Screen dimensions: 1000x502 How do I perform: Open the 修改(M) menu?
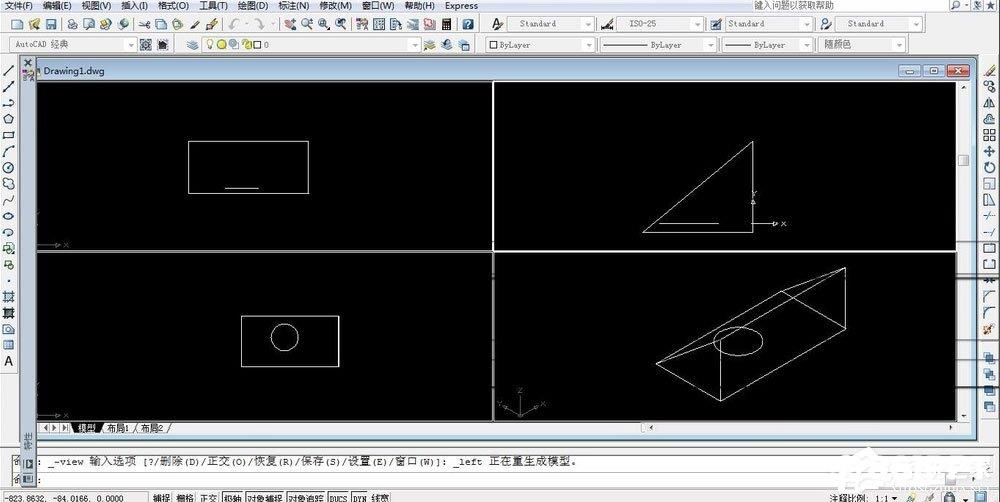[x=335, y=6]
